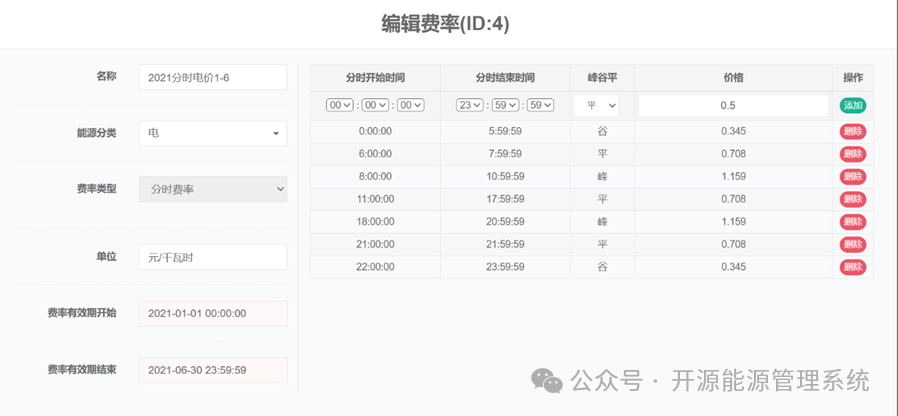Click the price input showing 0.5
Screen dimensions: 898x416
click(734, 105)
